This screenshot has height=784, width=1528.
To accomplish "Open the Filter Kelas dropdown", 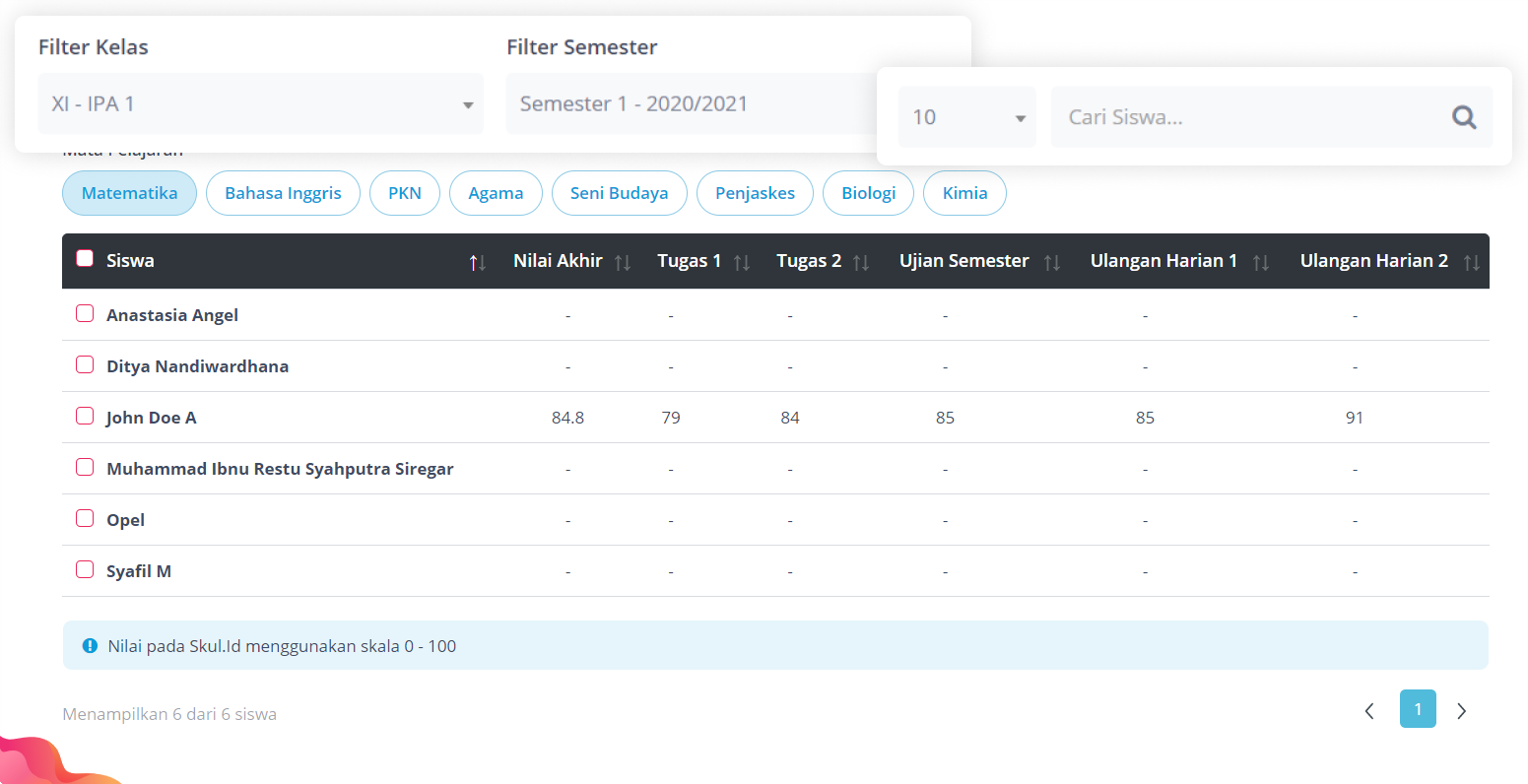I will [x=260, y=103].
